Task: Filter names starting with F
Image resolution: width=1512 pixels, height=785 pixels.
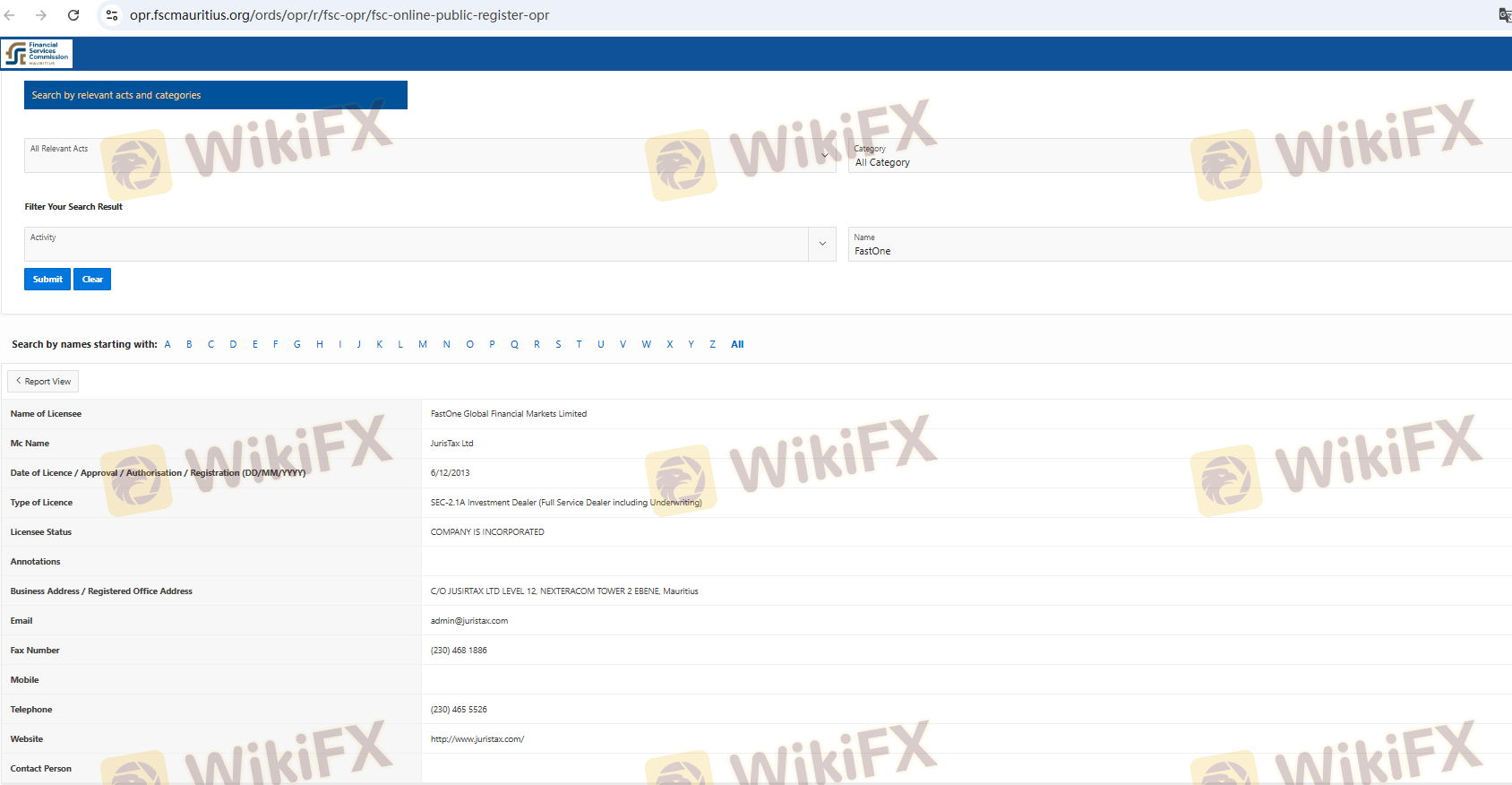Action: pyautogui.click(x=276, y=344)
